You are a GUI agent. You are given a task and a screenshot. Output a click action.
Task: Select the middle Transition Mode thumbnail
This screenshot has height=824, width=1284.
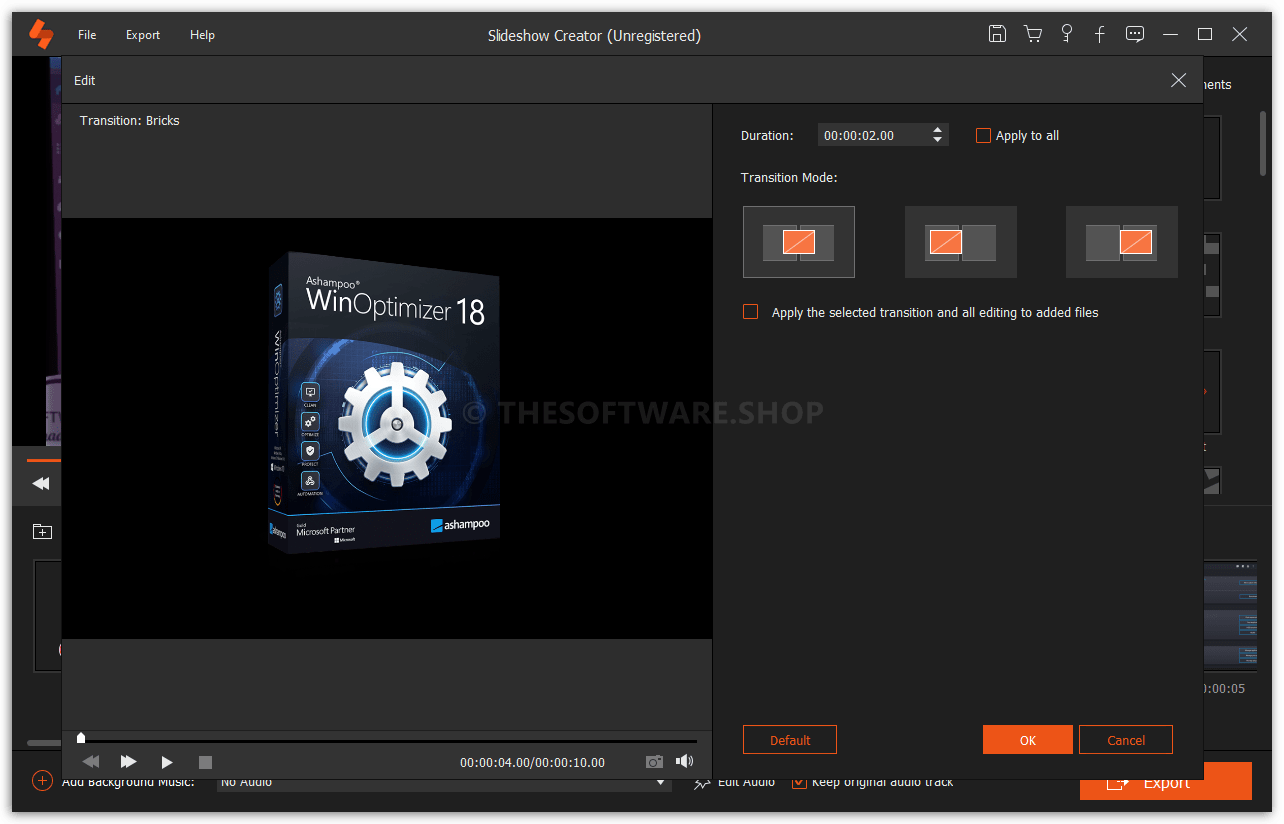[960, 242]
